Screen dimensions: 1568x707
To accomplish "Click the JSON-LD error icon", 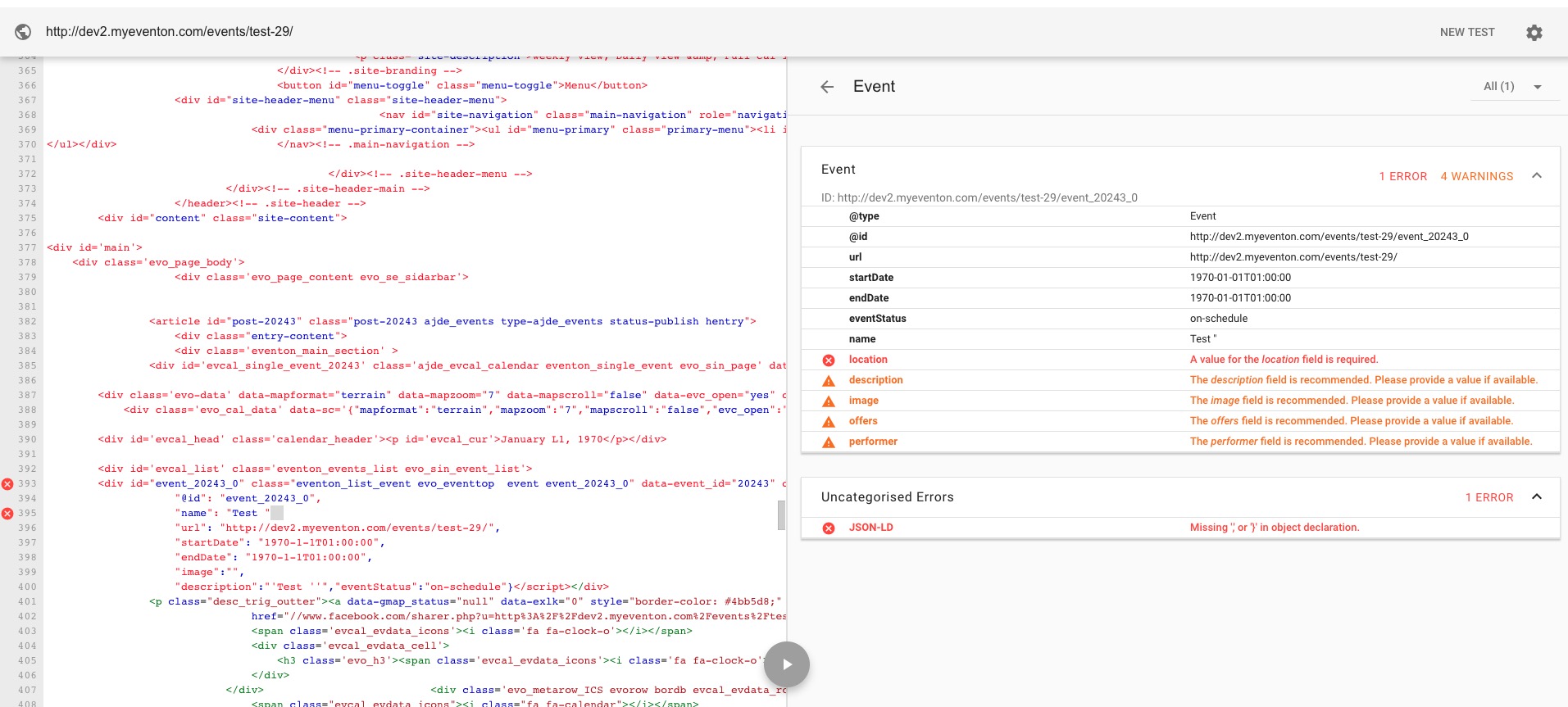I will 829,528.
